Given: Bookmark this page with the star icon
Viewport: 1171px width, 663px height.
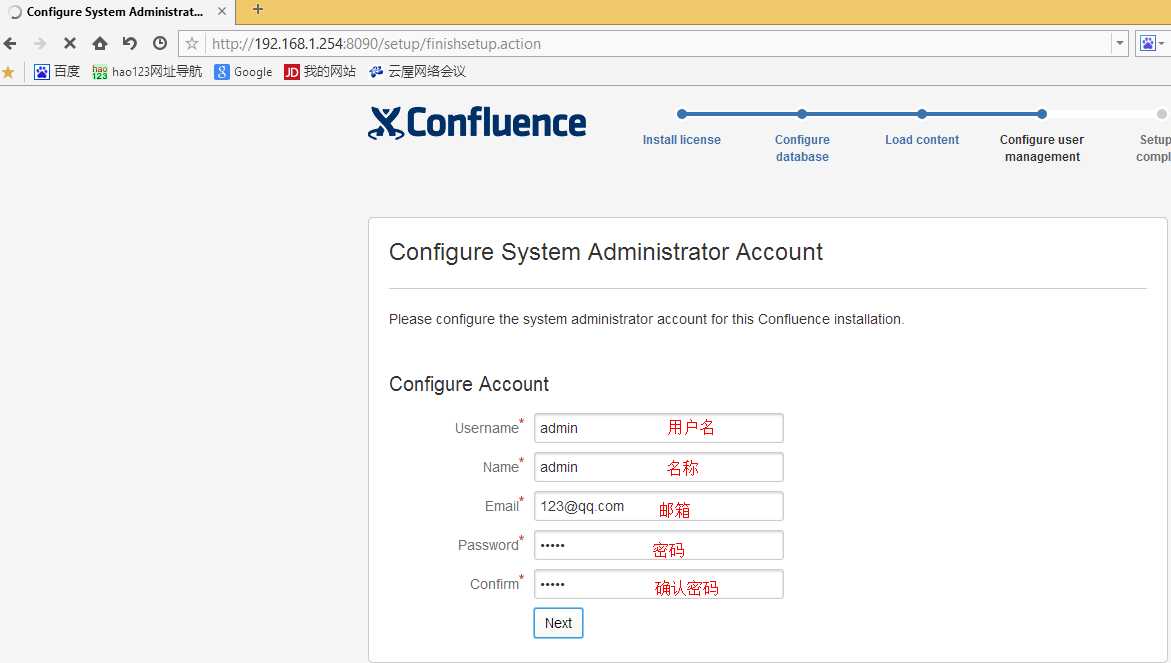Looking at the screenshot, I should coord(192,43).
